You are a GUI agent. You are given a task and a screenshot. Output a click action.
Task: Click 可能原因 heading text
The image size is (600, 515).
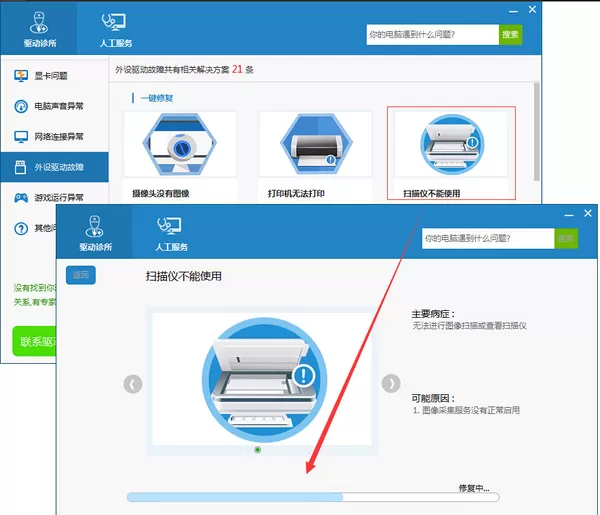433,399
